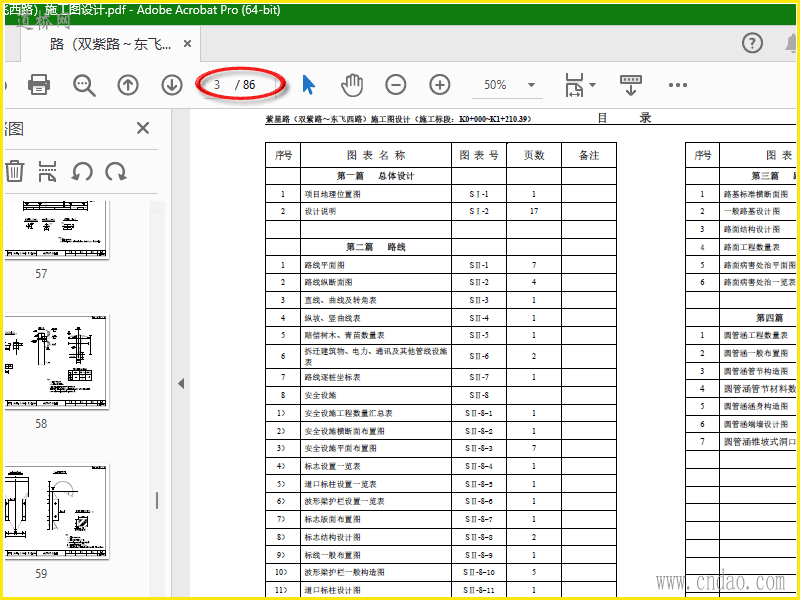Zoom in with the plus button

coord(440,85)
